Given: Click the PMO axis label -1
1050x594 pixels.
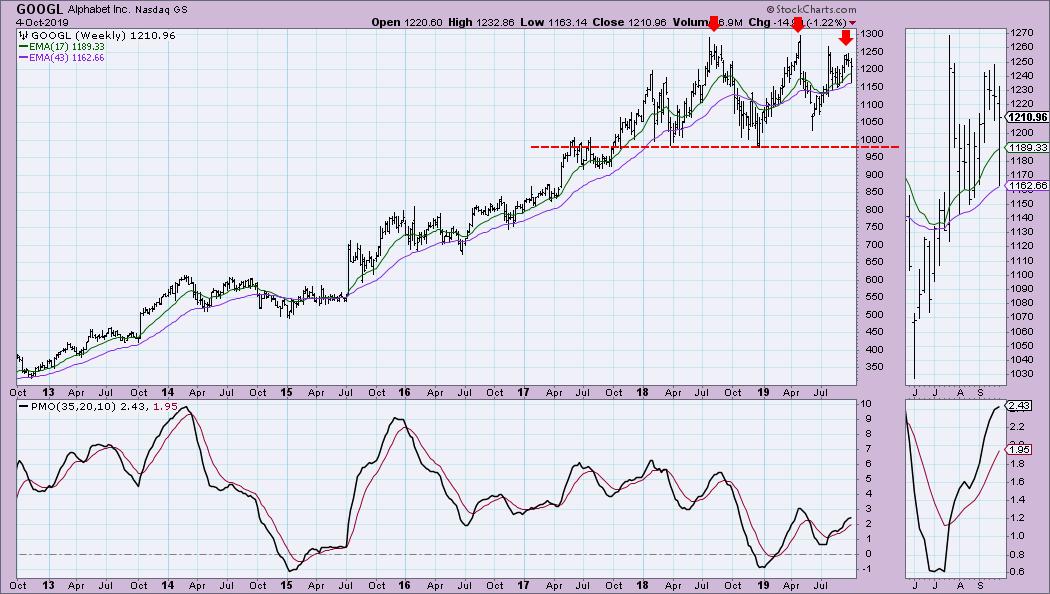Looking at the screenshot, I should point(865,569).
